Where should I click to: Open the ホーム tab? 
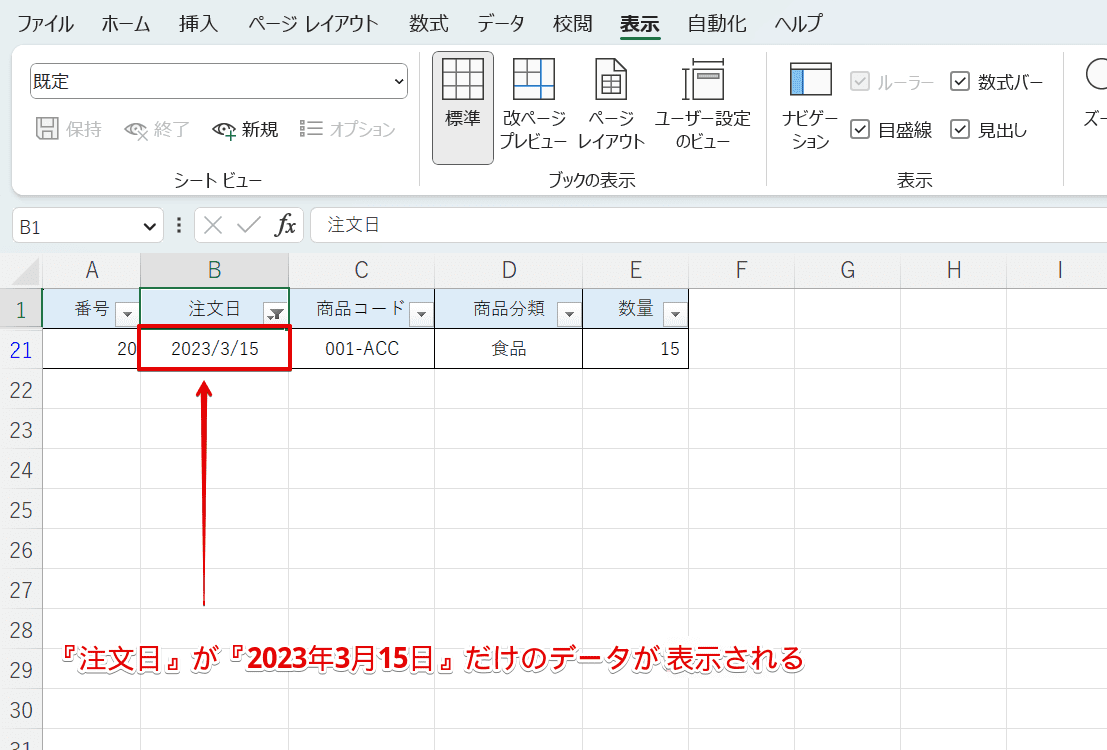click(126, 24)
